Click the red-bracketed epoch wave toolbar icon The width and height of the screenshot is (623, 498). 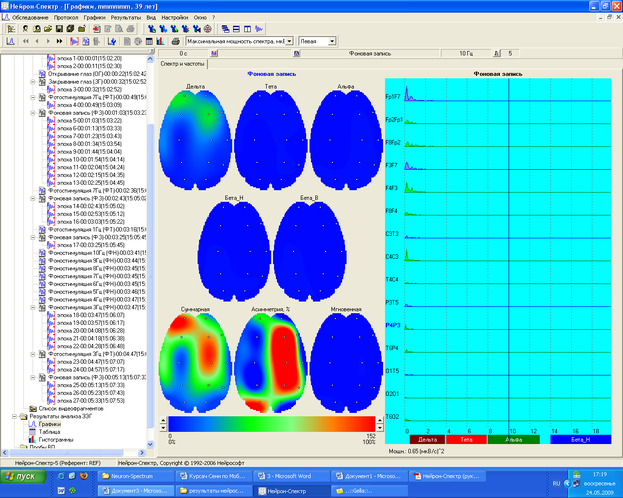click(74, 41)
